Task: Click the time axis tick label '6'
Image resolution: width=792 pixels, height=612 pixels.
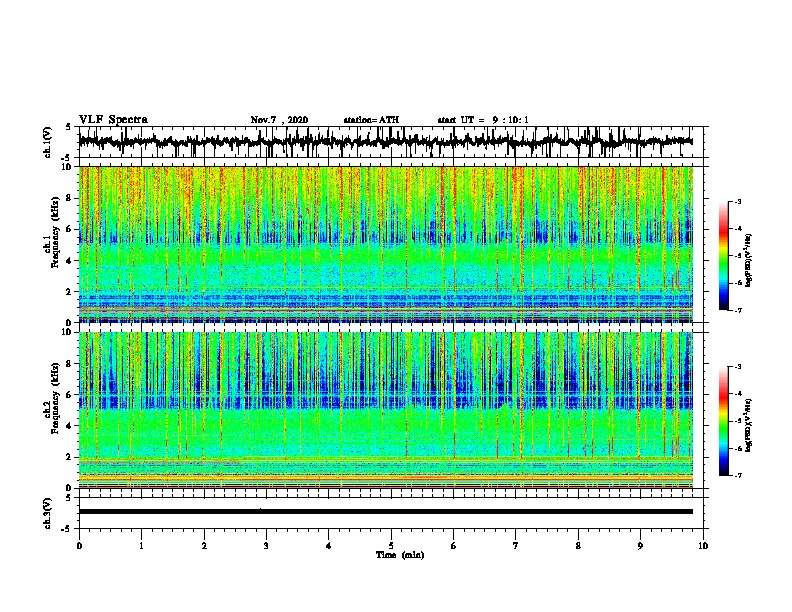Action: [x=454, y=546]
